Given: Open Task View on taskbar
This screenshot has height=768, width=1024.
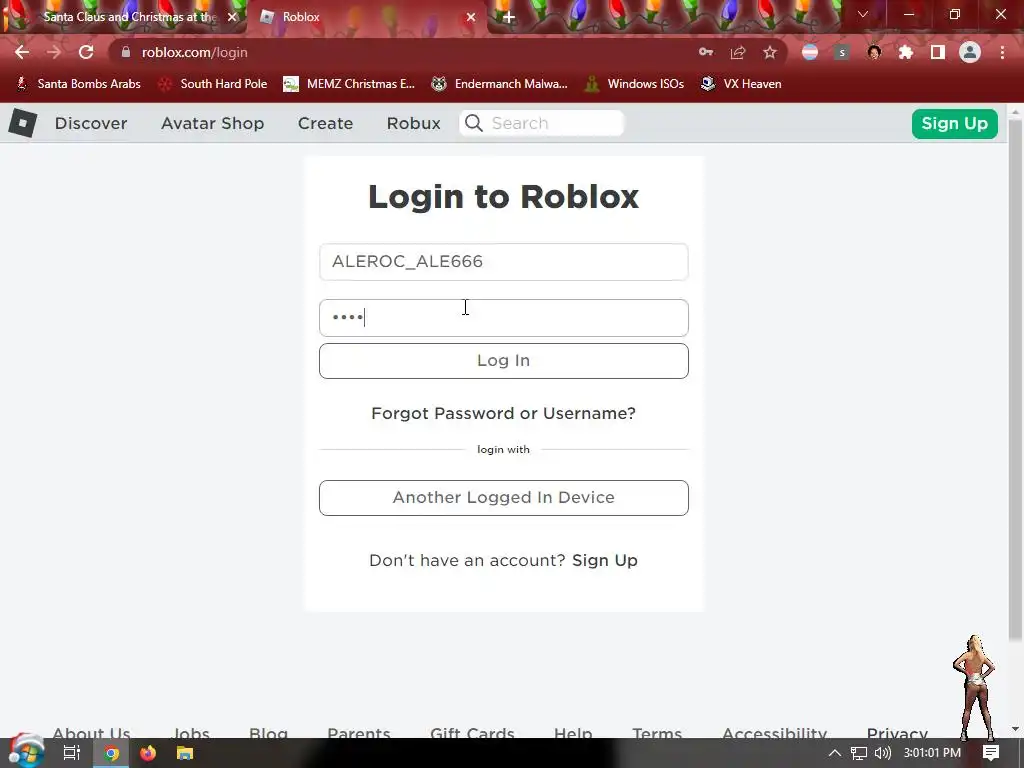Looking at the screenshot, I should (x=71, y=753).
